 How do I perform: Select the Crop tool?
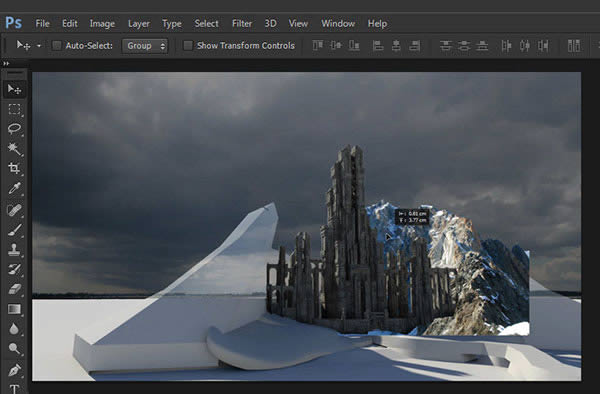[15, 168]
